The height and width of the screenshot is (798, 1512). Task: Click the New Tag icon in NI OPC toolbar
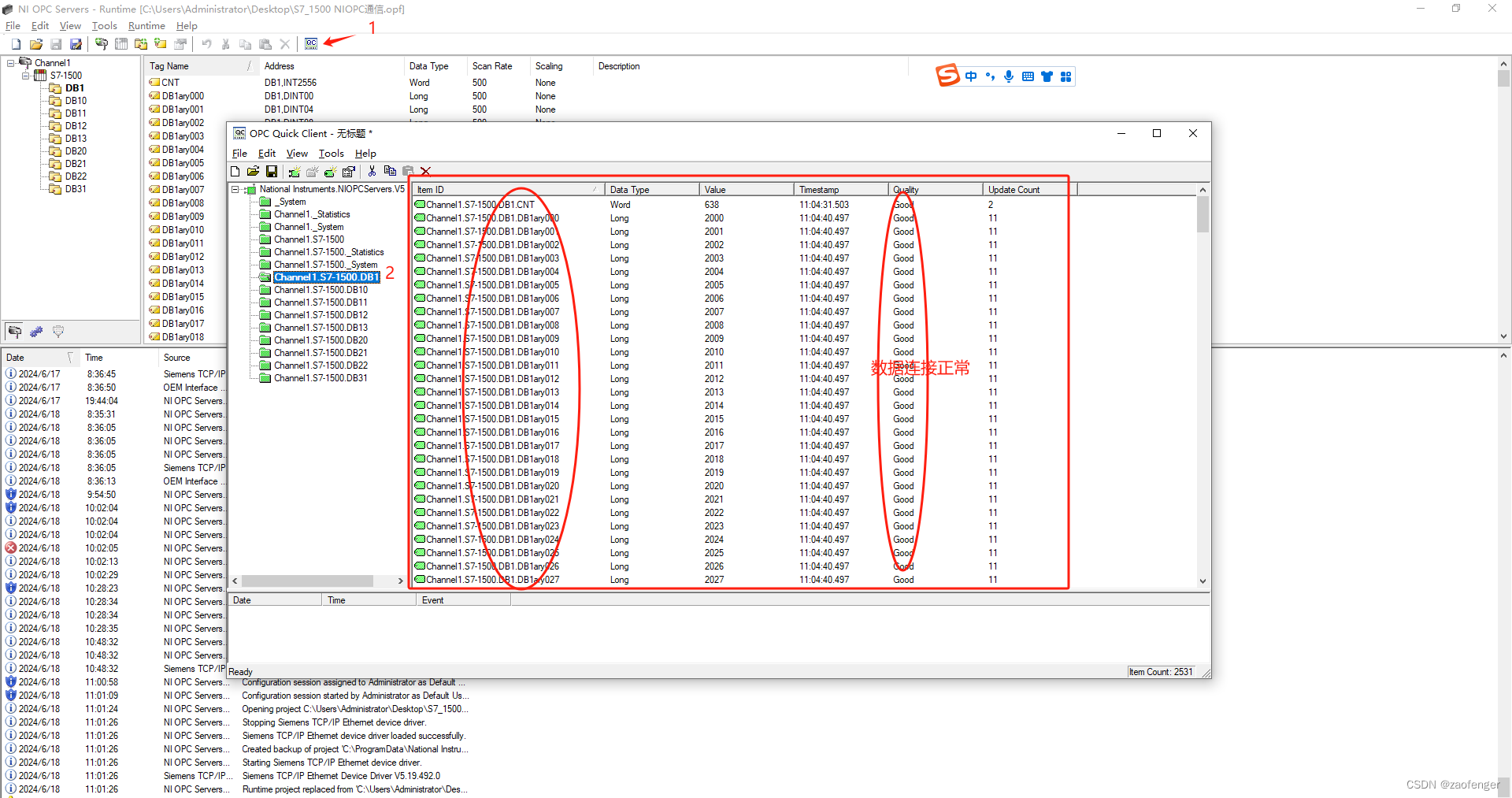click(160, 44)
